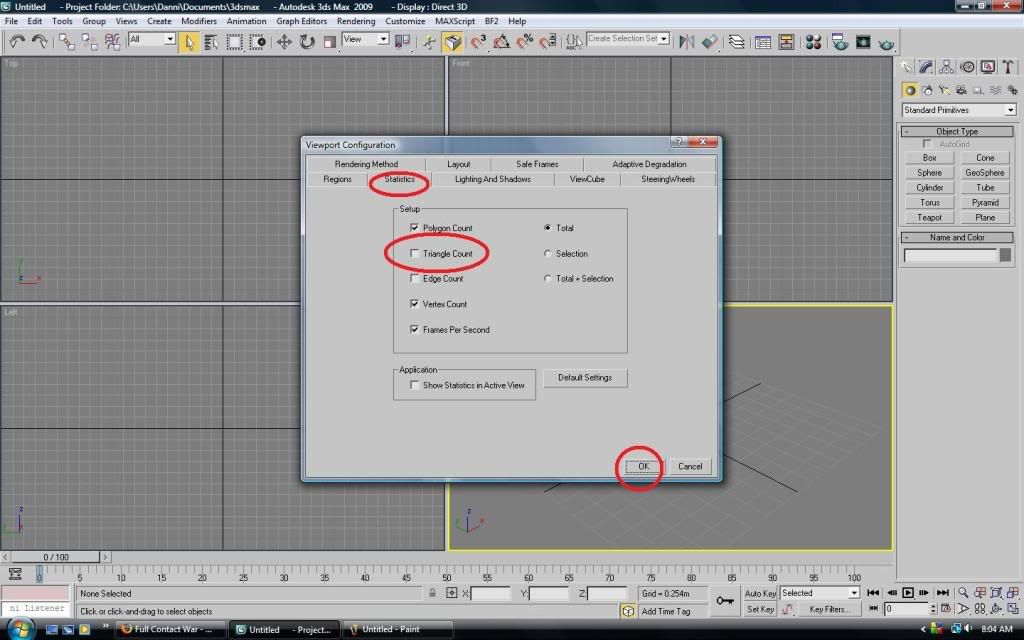Click OK in Viewport Configuration dialog
This screenshot has height=640, width=1024.
(643, 467)
